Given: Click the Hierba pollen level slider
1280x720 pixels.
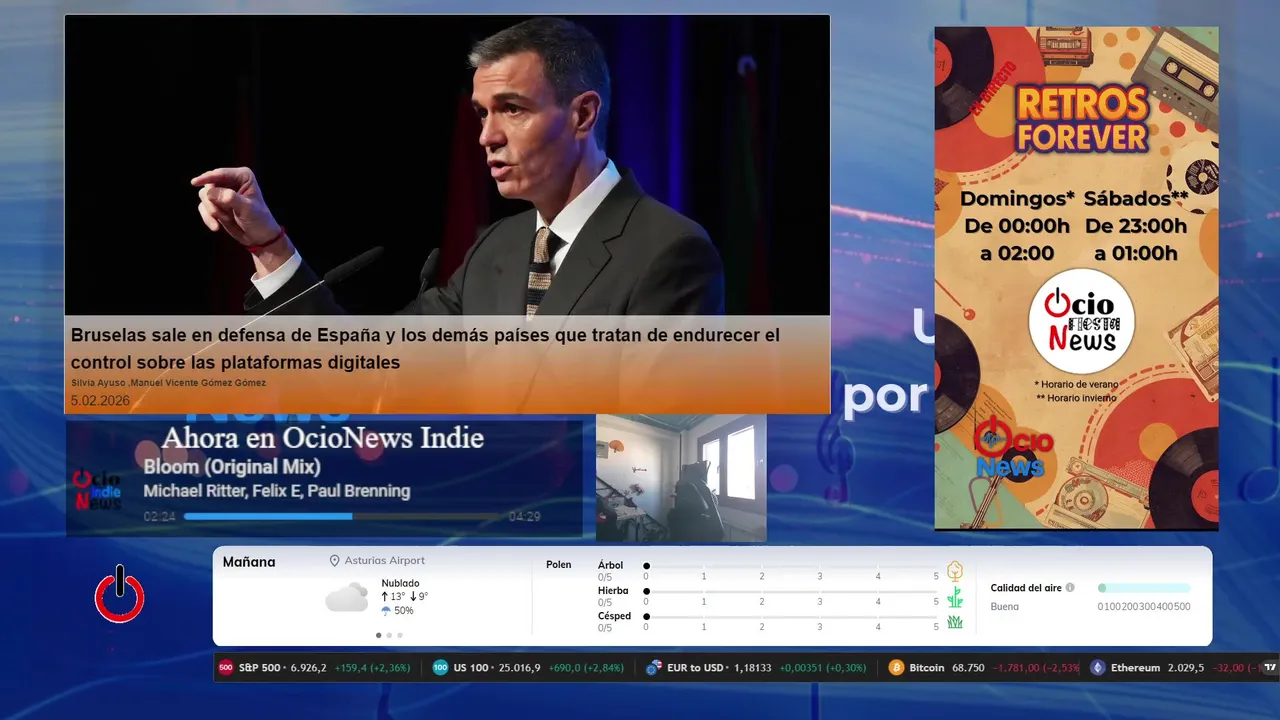Looking at the screenshot, I should pos(791,591).
